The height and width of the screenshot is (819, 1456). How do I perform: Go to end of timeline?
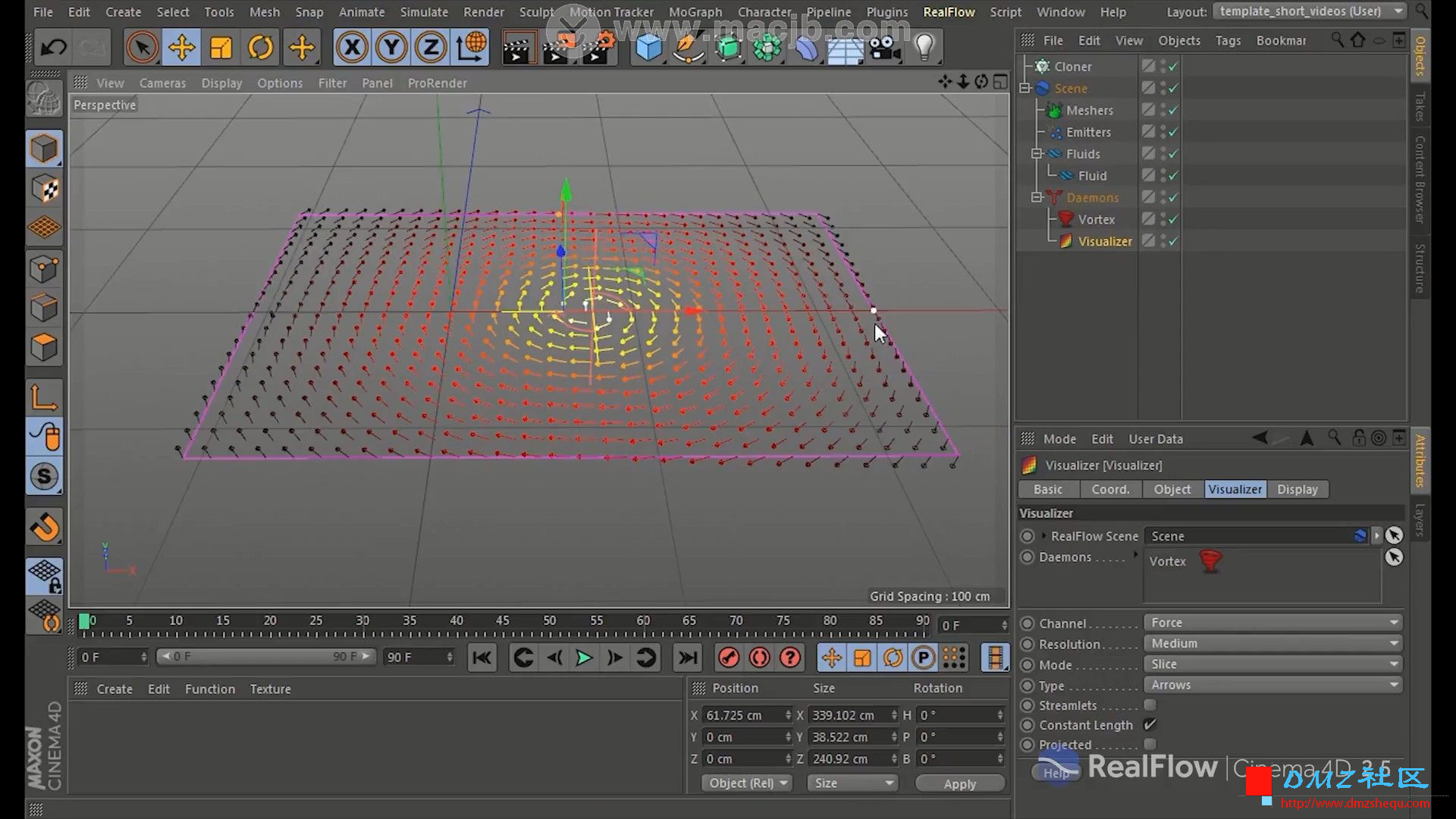point(687,657)
